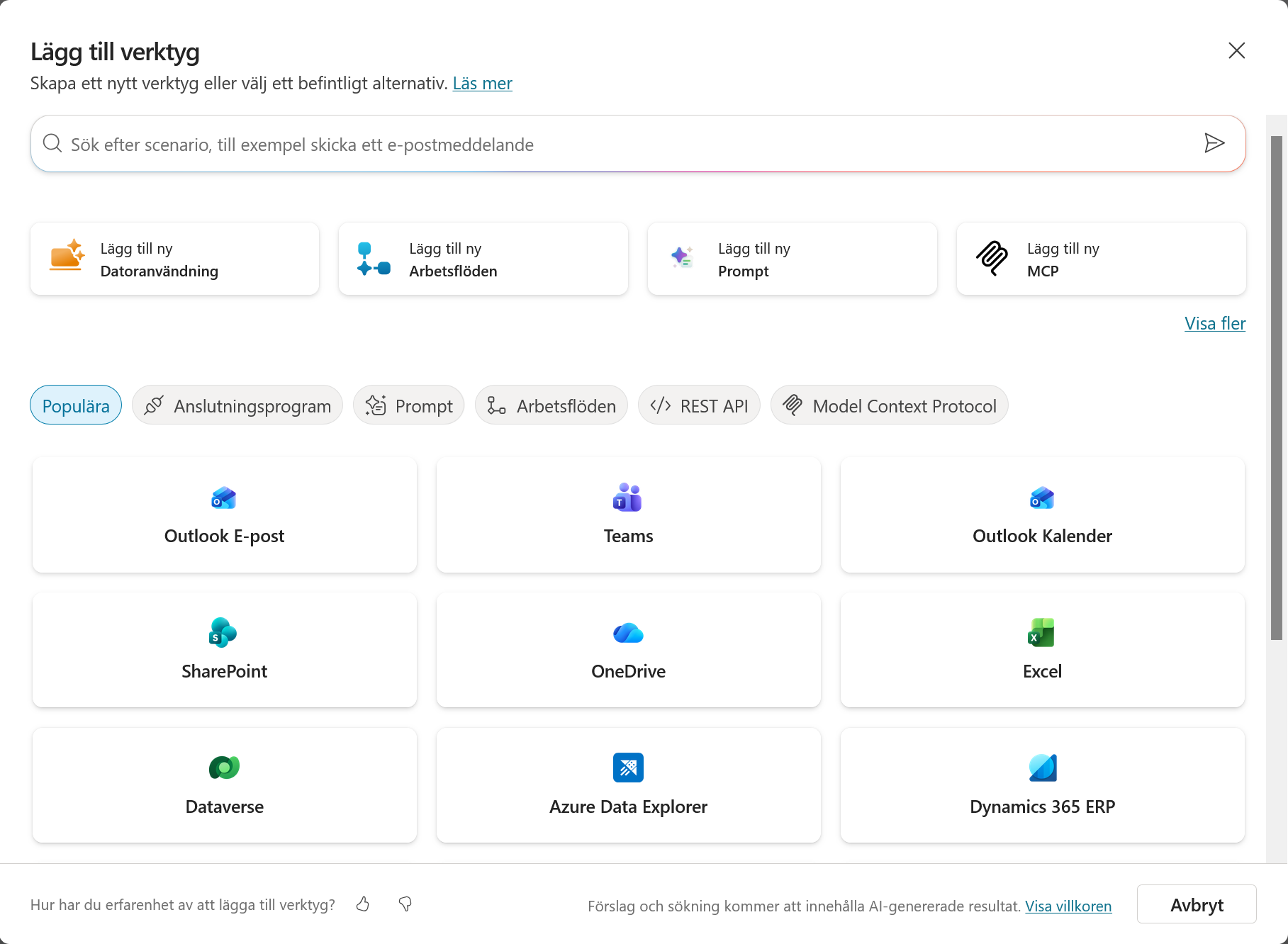Screen dimensions: 1288x944
Task: Click the Lägg till ny MCP label
Action: click(1063, 260)
